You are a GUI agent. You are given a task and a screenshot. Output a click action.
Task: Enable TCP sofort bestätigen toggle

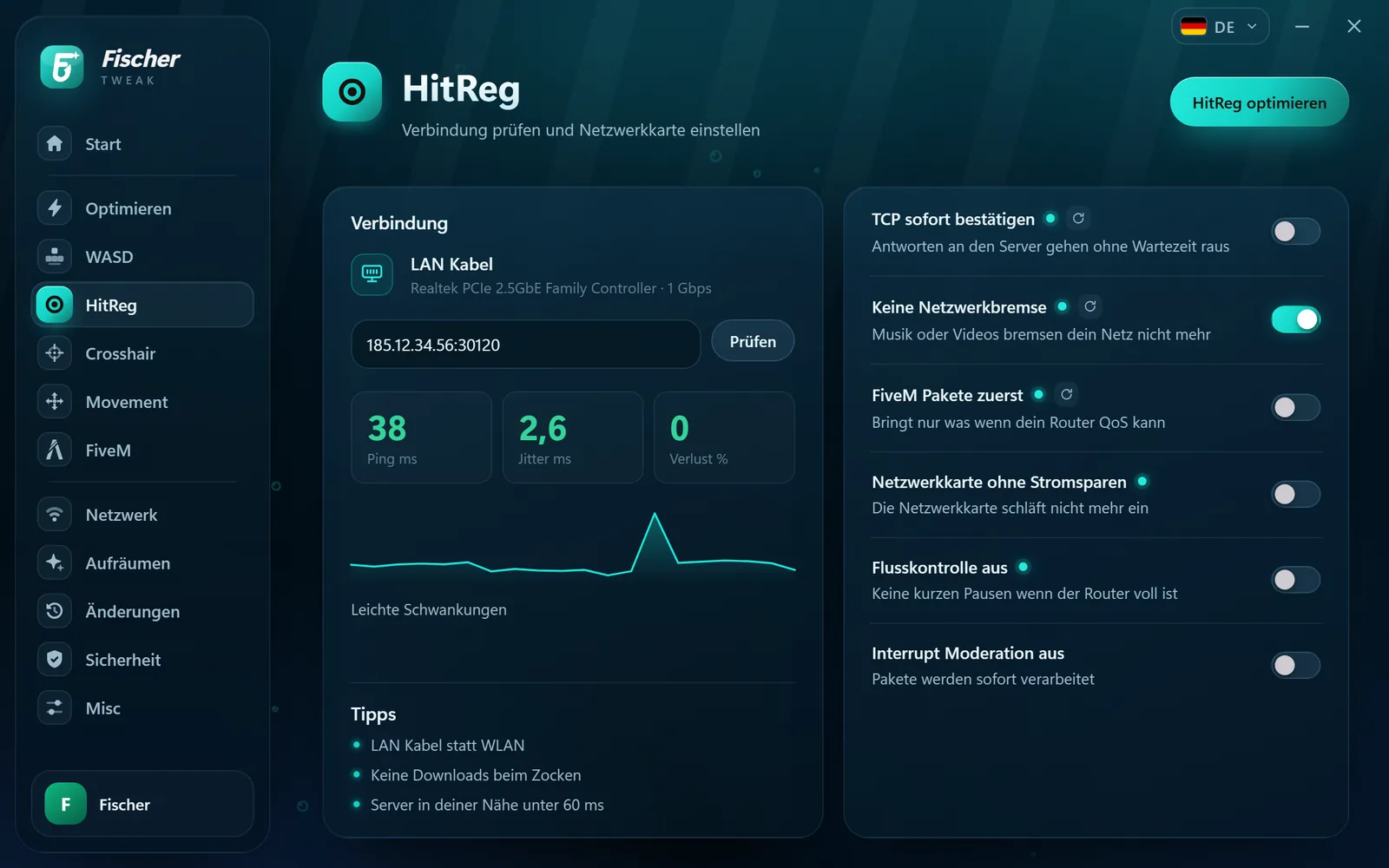1295,232
